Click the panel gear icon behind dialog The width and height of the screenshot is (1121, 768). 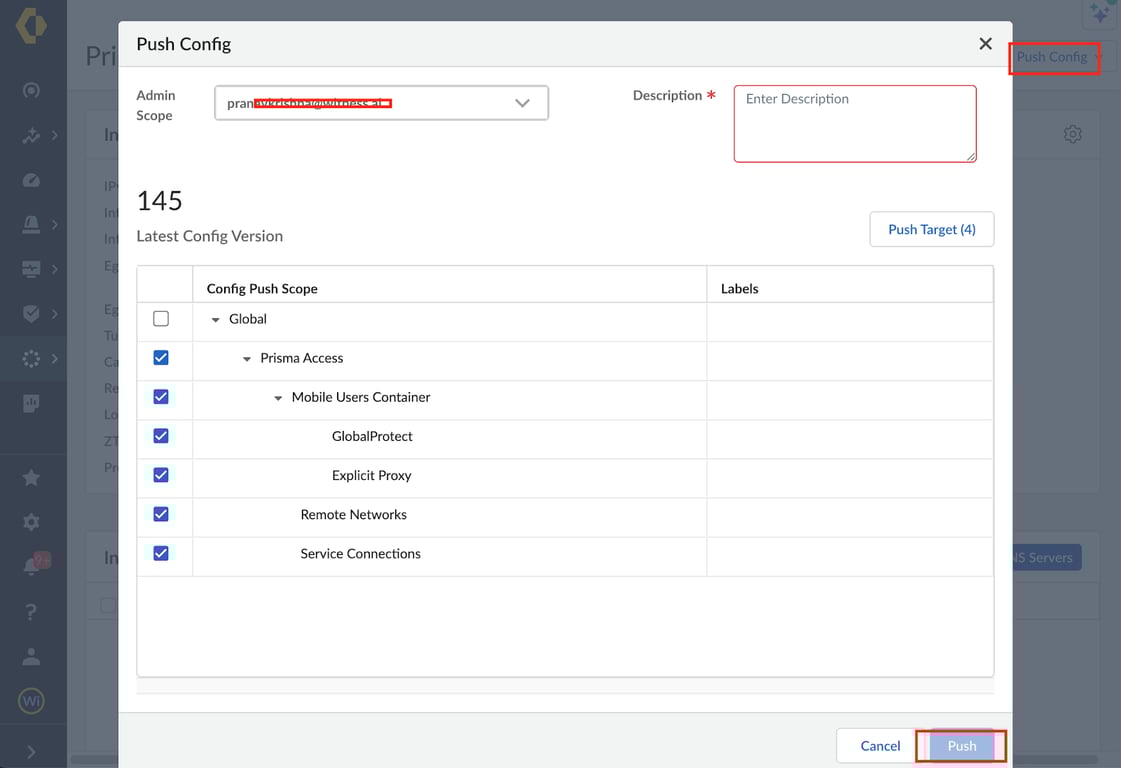point(1072,134)
